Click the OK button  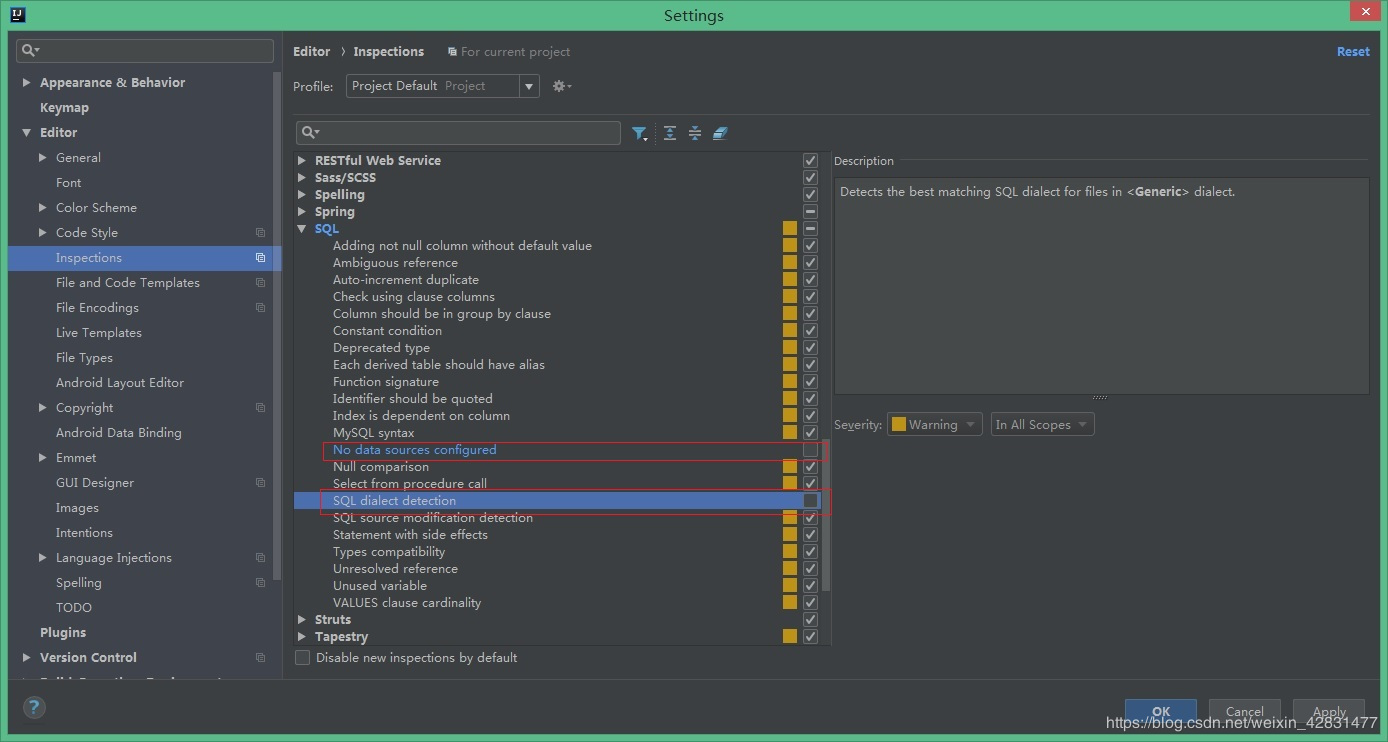pos(1161,711)
